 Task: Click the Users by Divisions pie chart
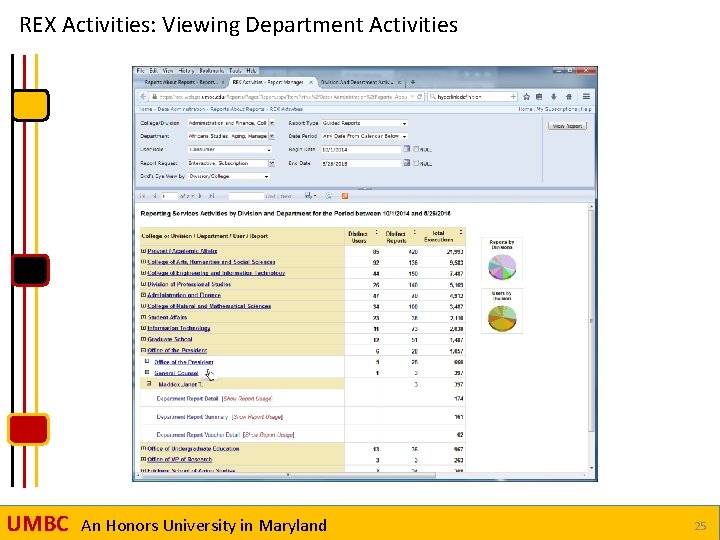tap(502, 318)
